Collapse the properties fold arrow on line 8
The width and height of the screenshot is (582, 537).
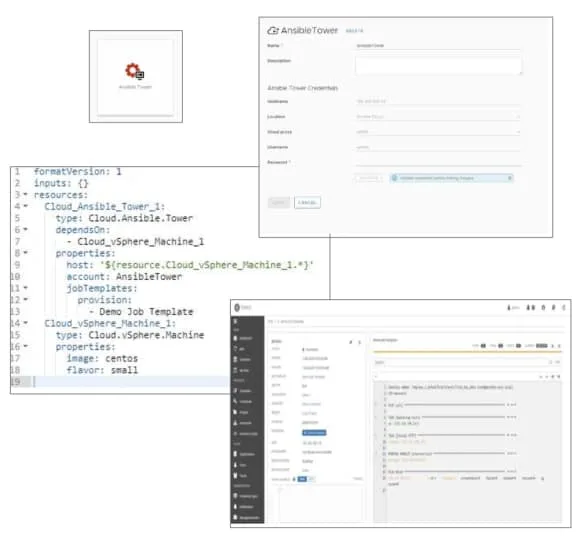pos(26,252)
